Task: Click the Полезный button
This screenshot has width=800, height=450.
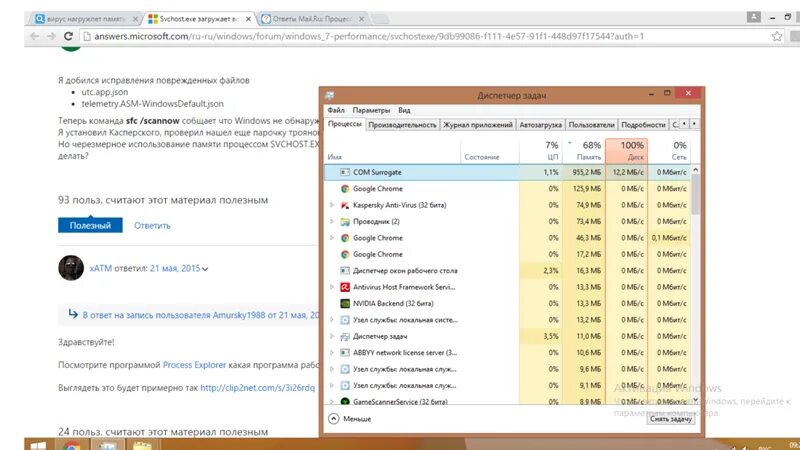Action: point(90,225)
